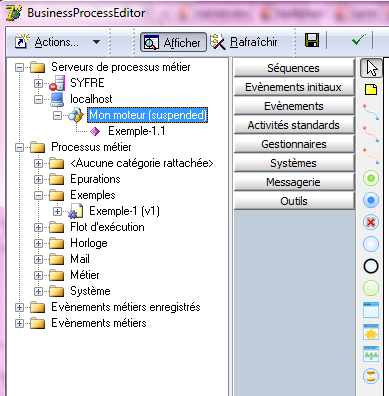Expand the Système folder
The width and height of the screenshot is (389, 396).
(x=38, y=291)
